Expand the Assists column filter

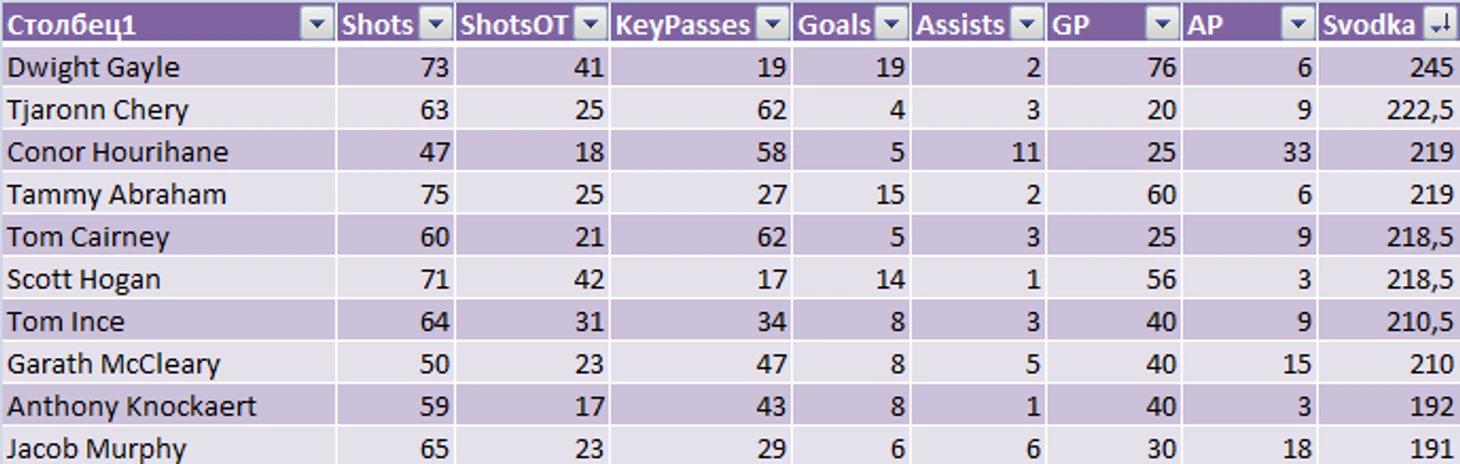(1028, 25)
